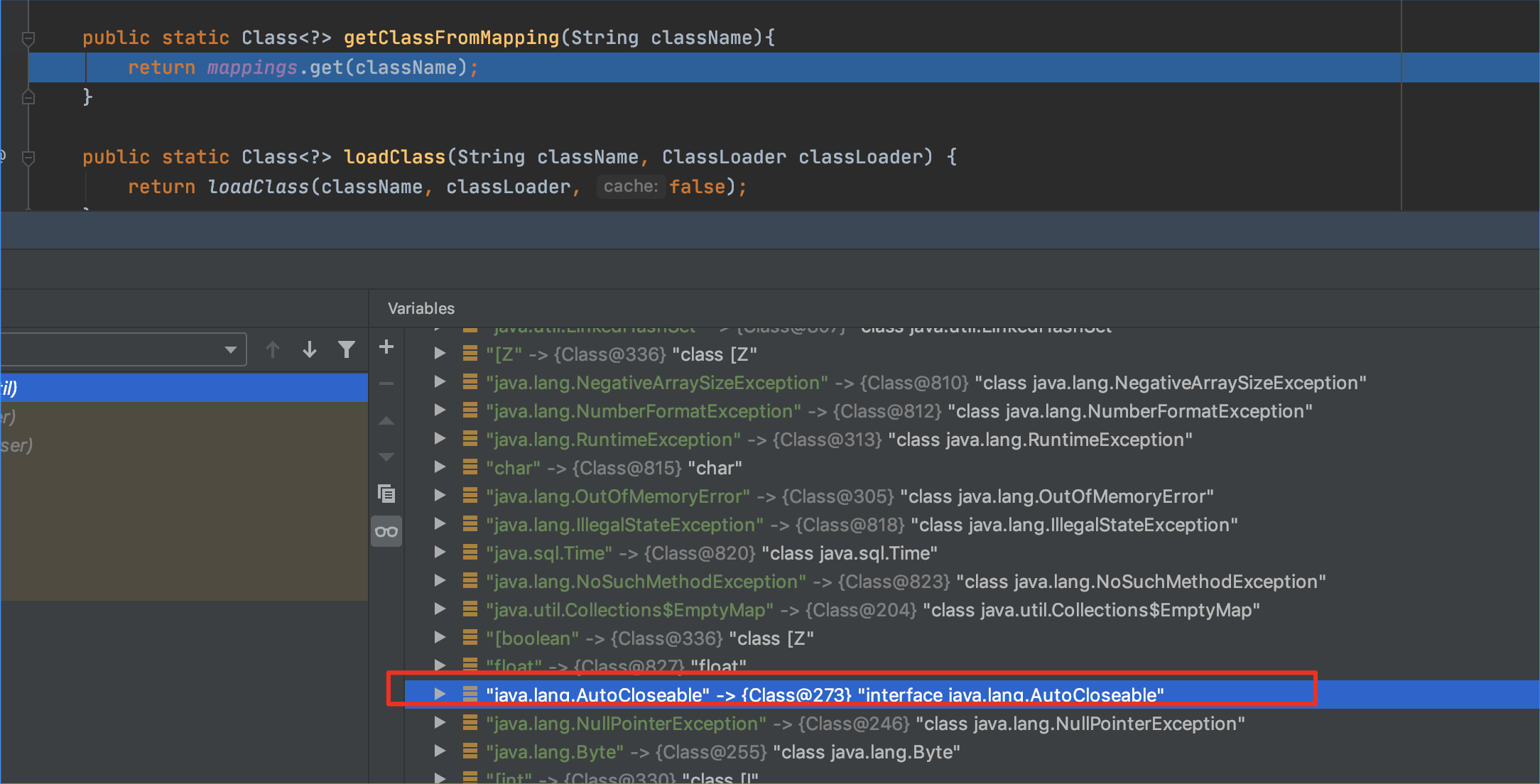Toggle the glasses Show Watches icon
The width and height of the screenshot is (1540, 784).
pos(386,530)
